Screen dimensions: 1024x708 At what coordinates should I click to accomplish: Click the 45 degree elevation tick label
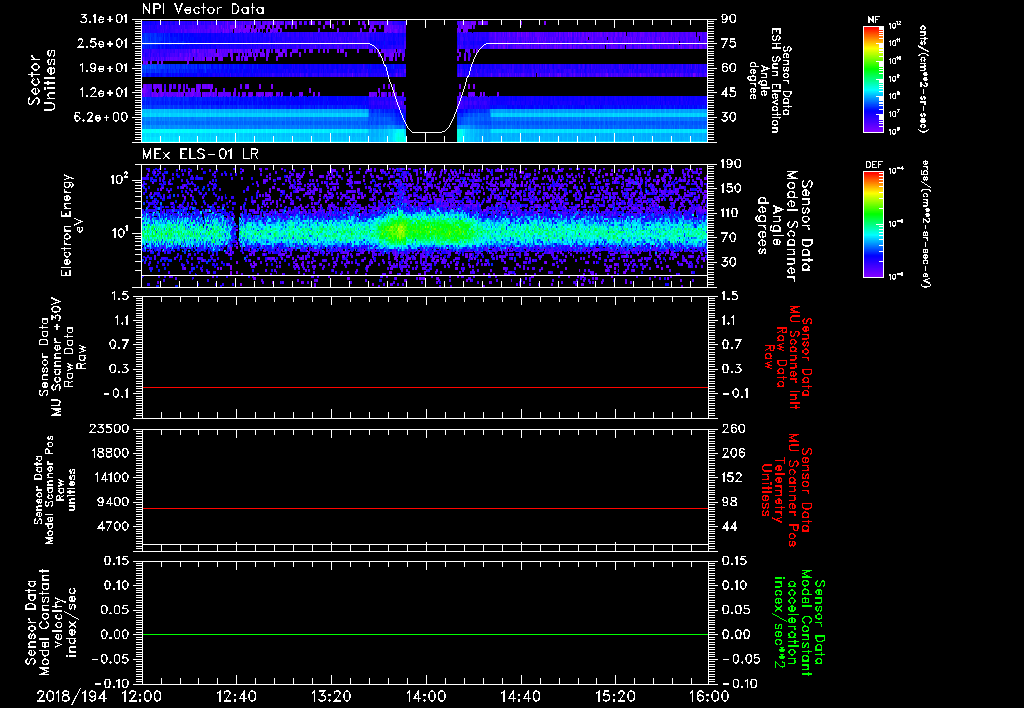pyautogui.click(x=729, y=93)
